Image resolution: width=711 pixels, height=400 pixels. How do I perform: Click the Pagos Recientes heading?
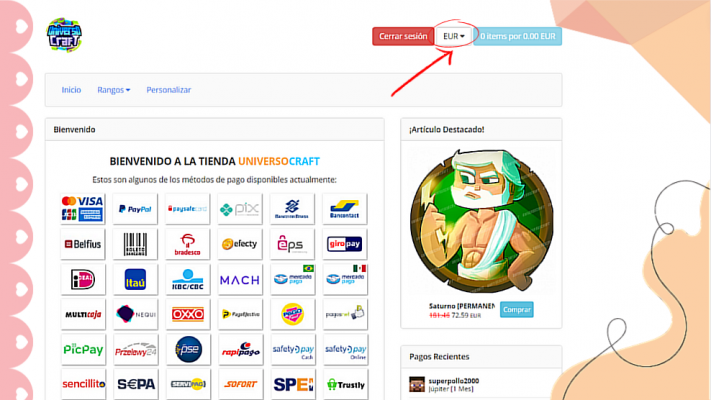(x=439, y=356)
